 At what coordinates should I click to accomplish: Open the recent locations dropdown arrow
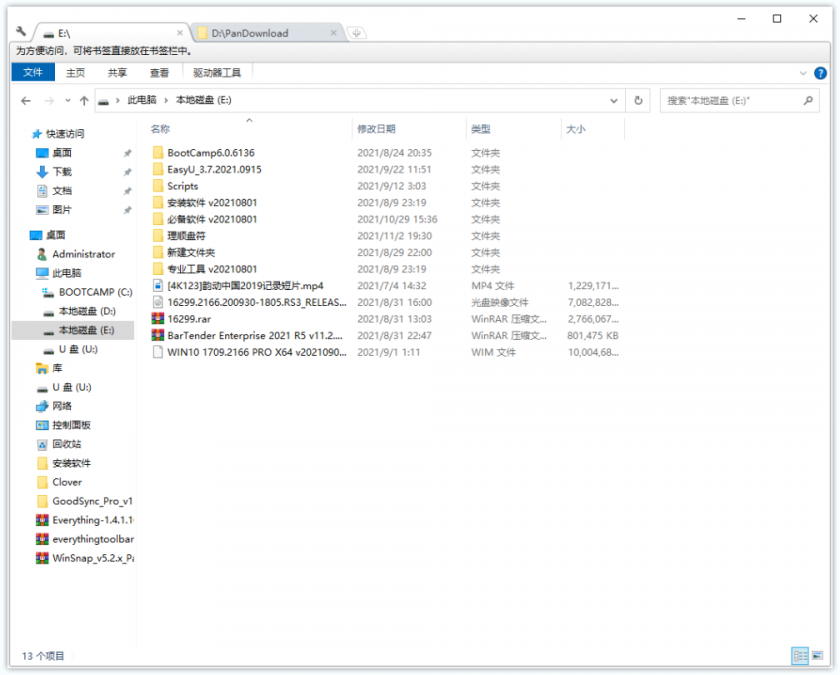[x=67, y=101]
